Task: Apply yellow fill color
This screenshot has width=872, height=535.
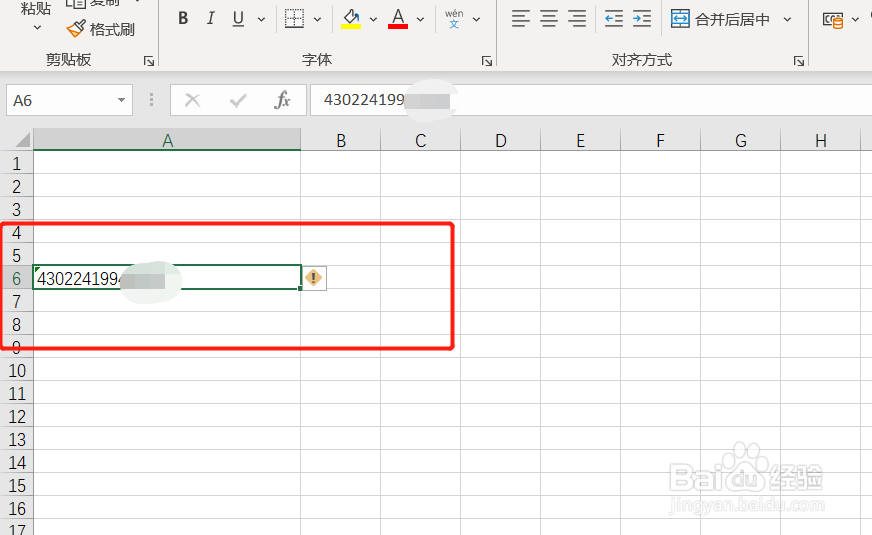Action: click(x=351, y=19)
